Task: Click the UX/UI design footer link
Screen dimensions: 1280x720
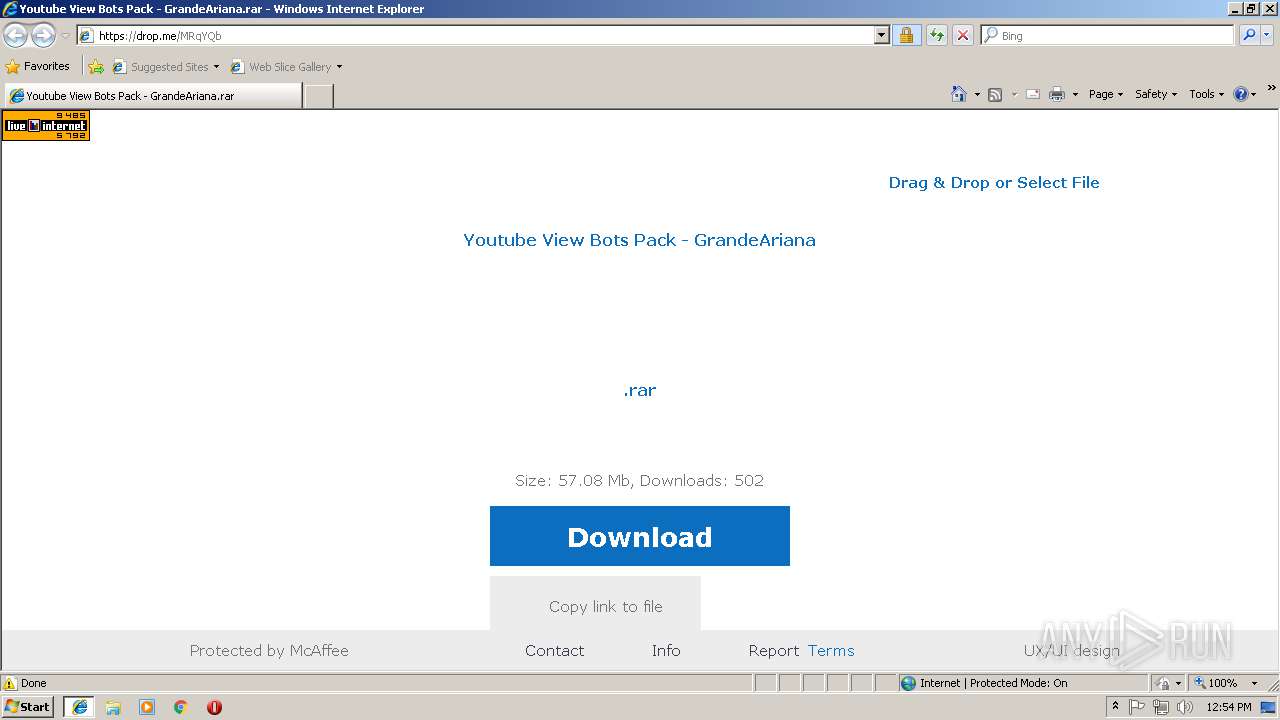Action: point(1072,650)
